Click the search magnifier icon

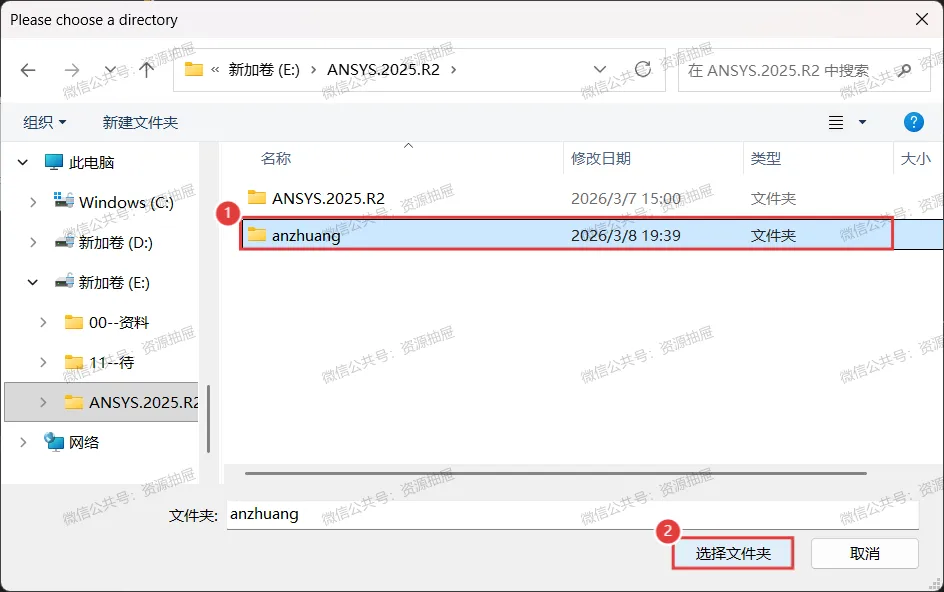(x=904, y=70)
